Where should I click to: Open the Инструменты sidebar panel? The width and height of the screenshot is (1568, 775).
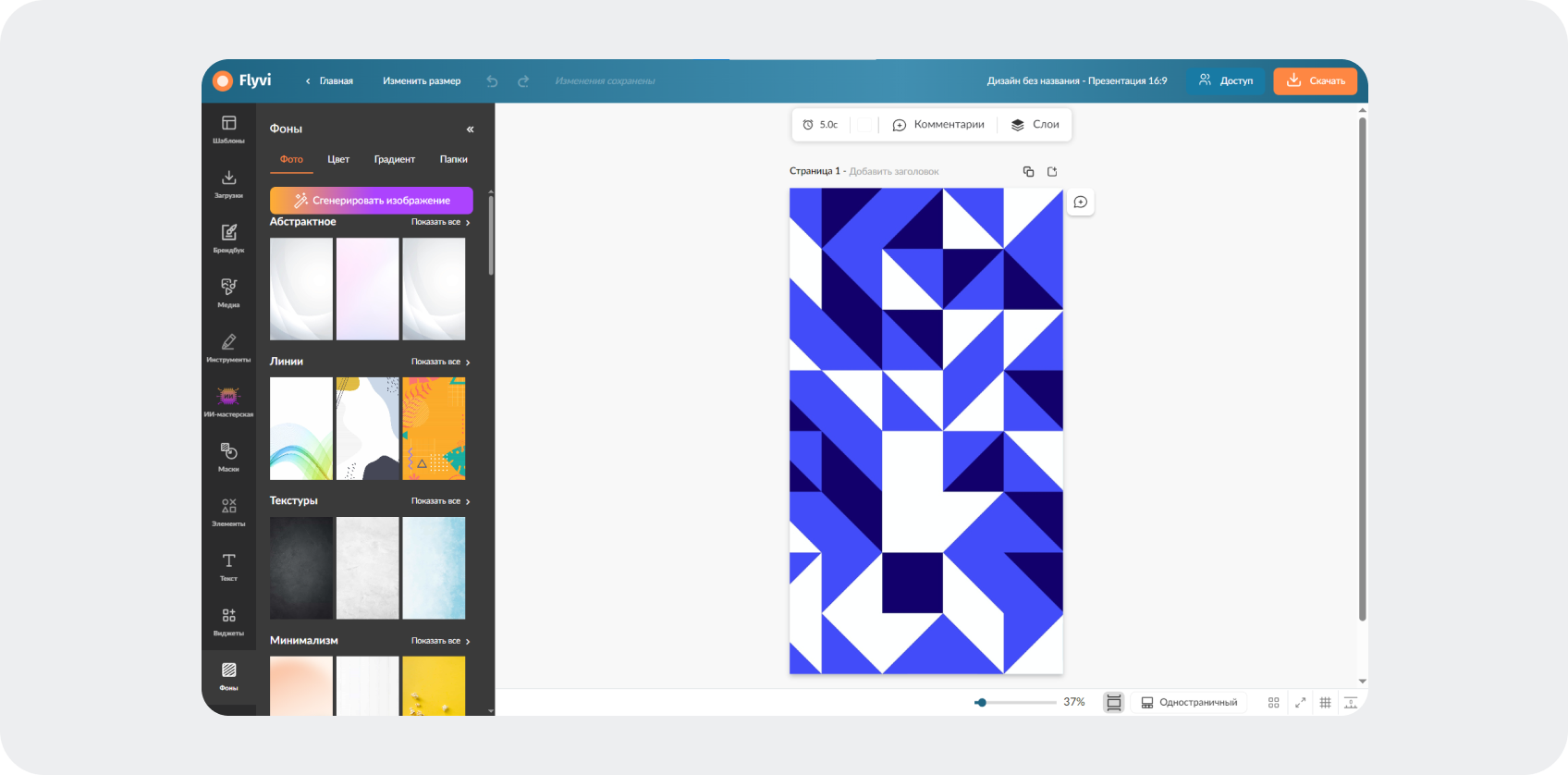(x=228, y=348)
